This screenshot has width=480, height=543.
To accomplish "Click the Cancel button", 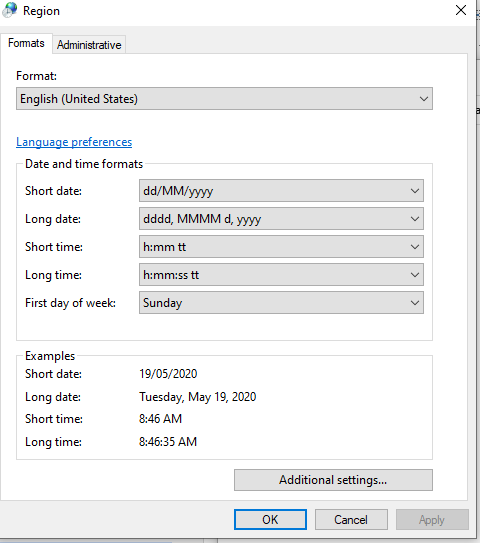I will [x=351, y=519].
